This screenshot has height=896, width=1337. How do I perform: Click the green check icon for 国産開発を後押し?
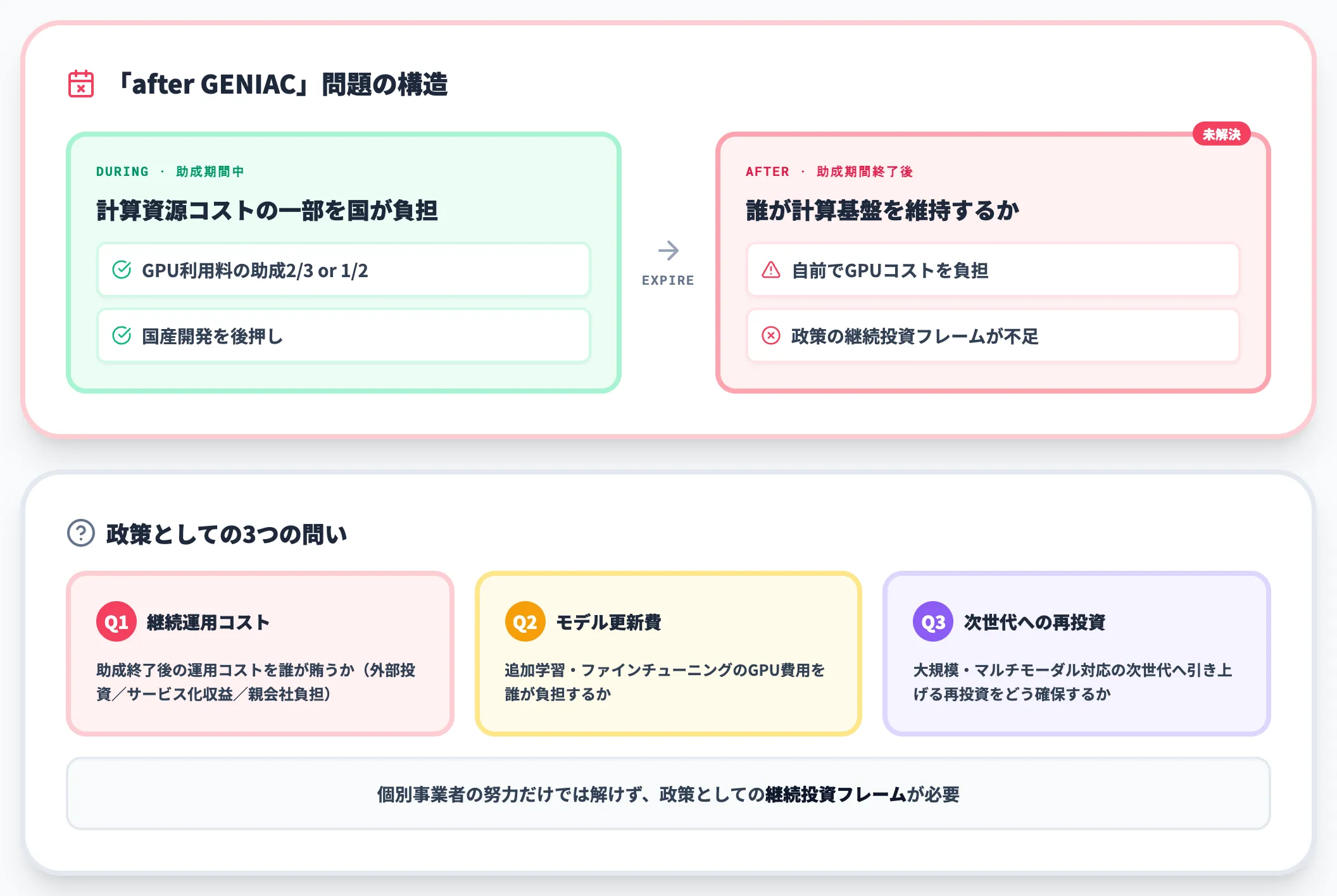point(122,335)
